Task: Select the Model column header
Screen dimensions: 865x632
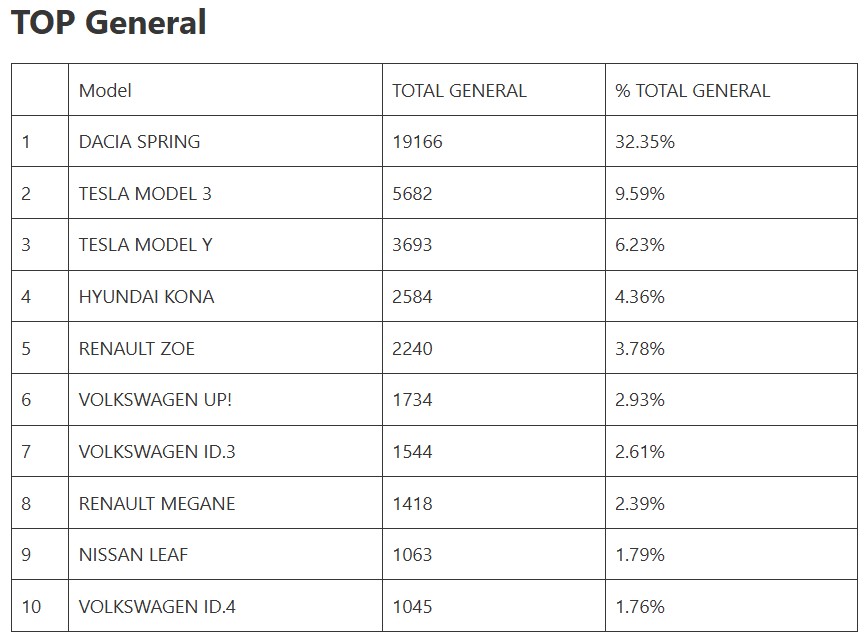Action: pyautogui.click(x=105, y=90)
